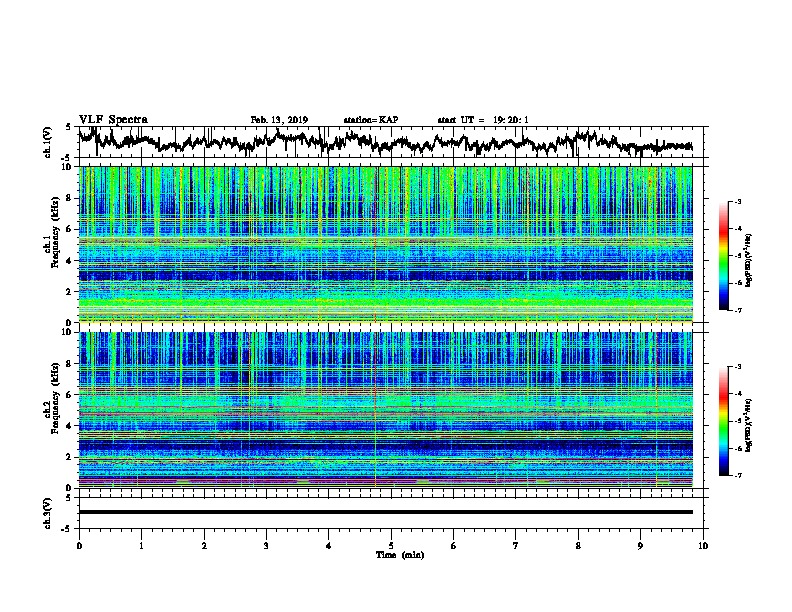Click the time axis end label "10"

[703, 546]
